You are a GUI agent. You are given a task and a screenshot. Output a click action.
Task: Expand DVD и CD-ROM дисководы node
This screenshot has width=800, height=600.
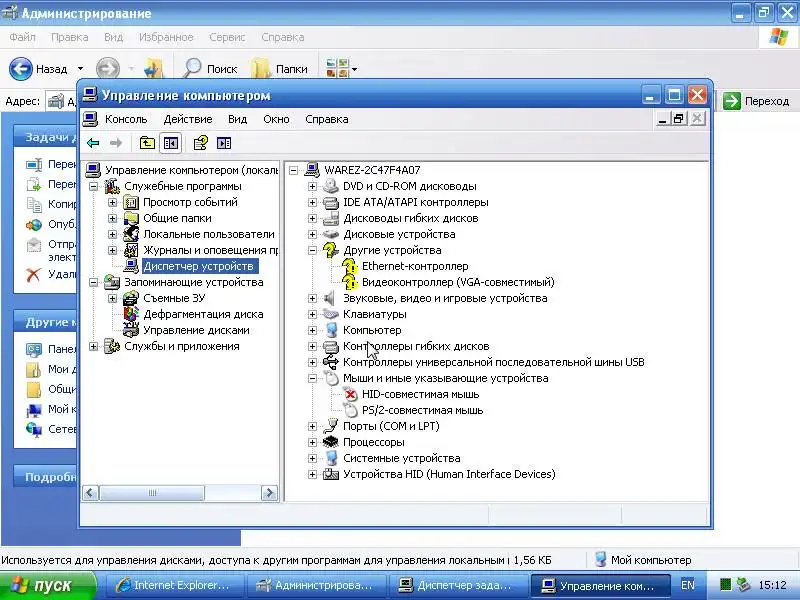pyautogui.click(x=312, y=186)
